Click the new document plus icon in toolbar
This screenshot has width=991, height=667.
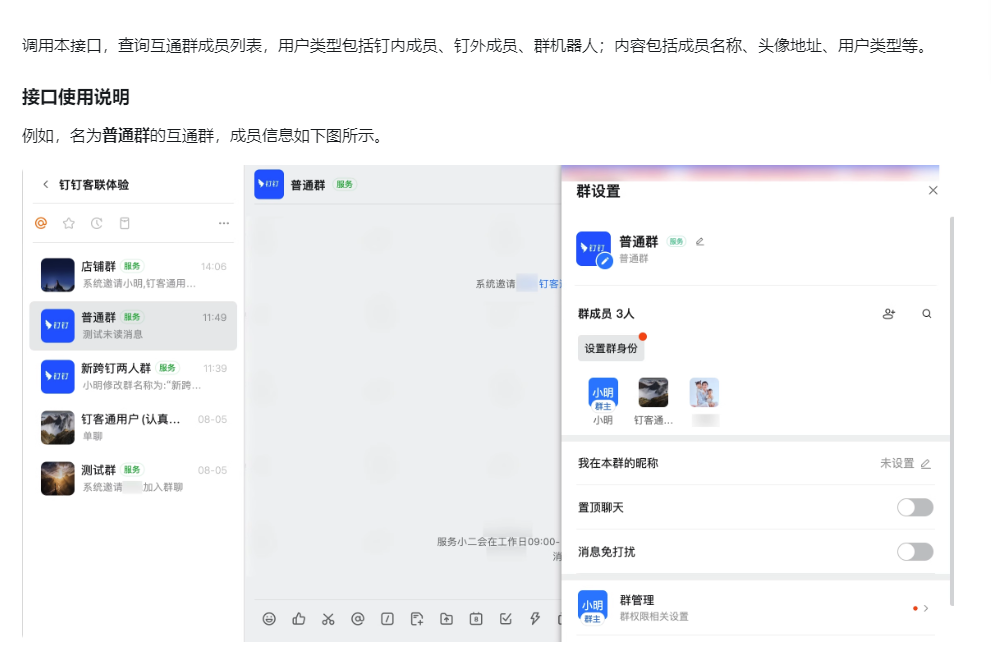click(416, 619)
